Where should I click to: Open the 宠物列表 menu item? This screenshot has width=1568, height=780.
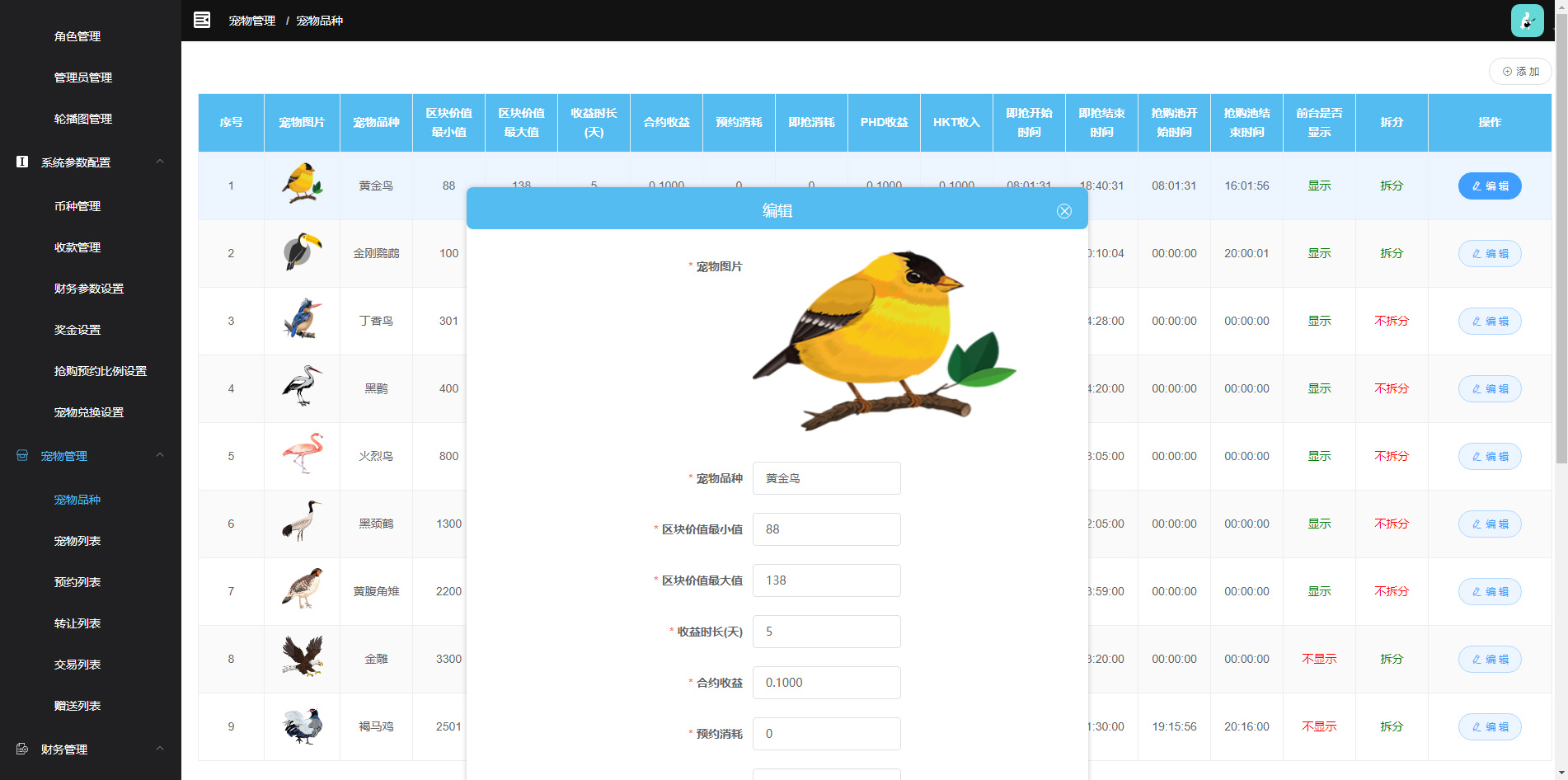click(77, 541)
